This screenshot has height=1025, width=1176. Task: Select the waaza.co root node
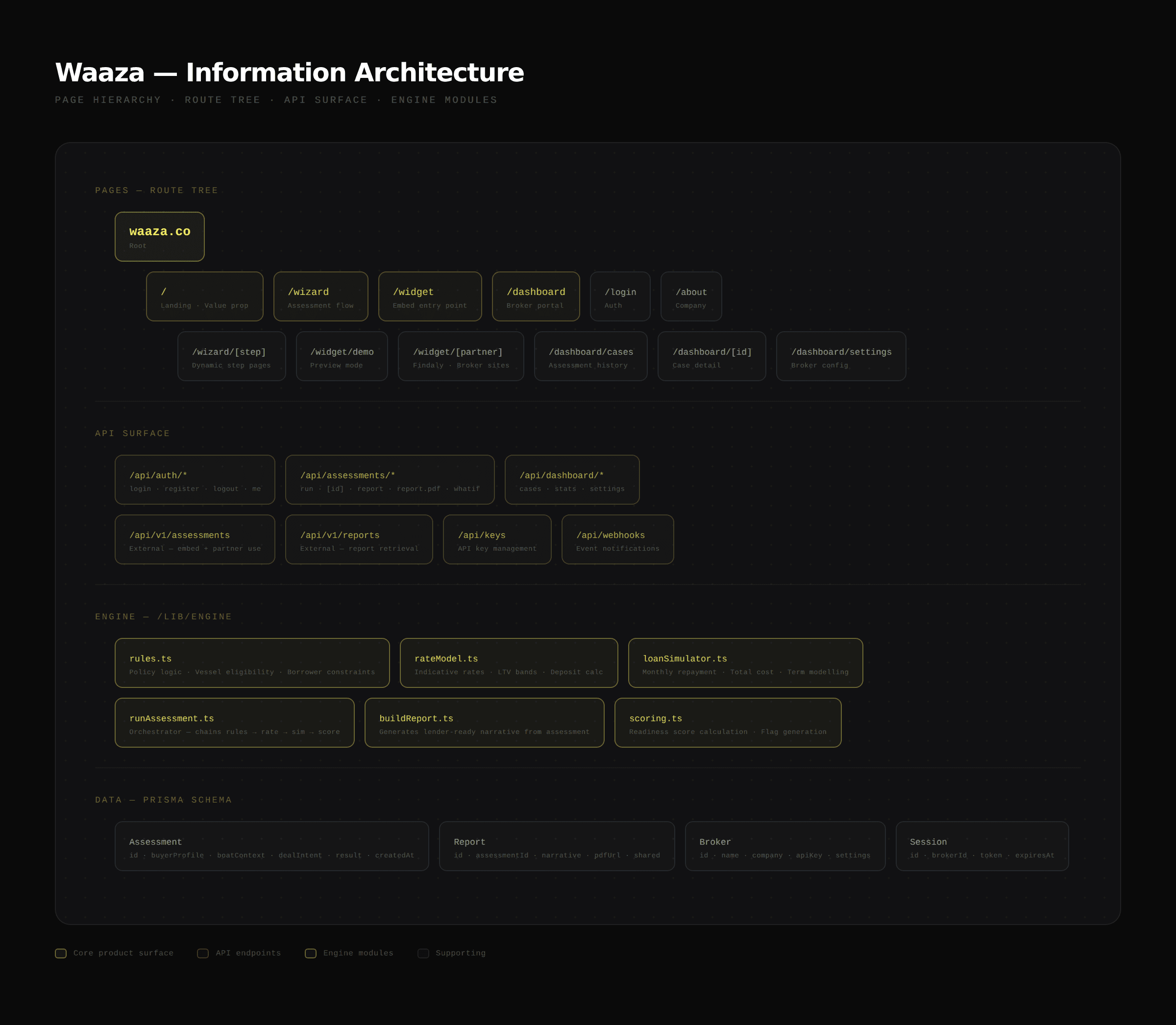click(159, 236)
